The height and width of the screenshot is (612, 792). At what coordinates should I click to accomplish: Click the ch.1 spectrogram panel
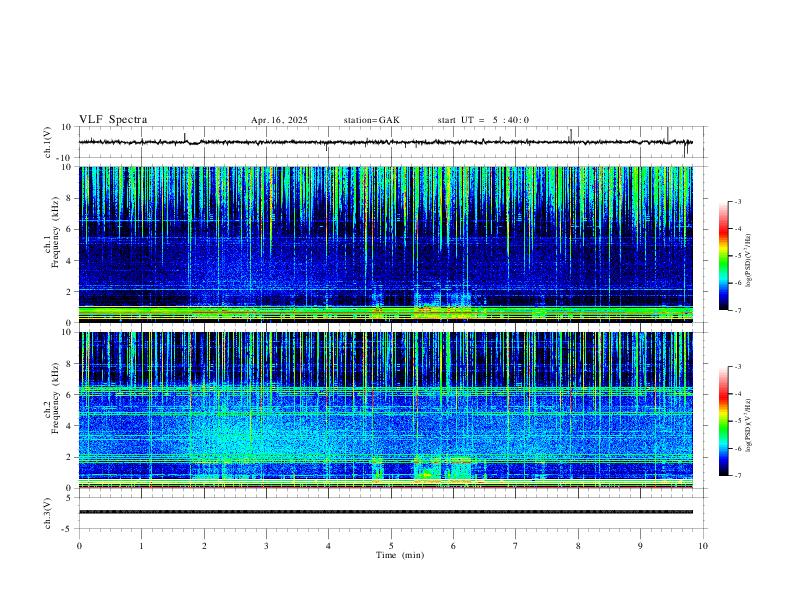click(386, 244)
